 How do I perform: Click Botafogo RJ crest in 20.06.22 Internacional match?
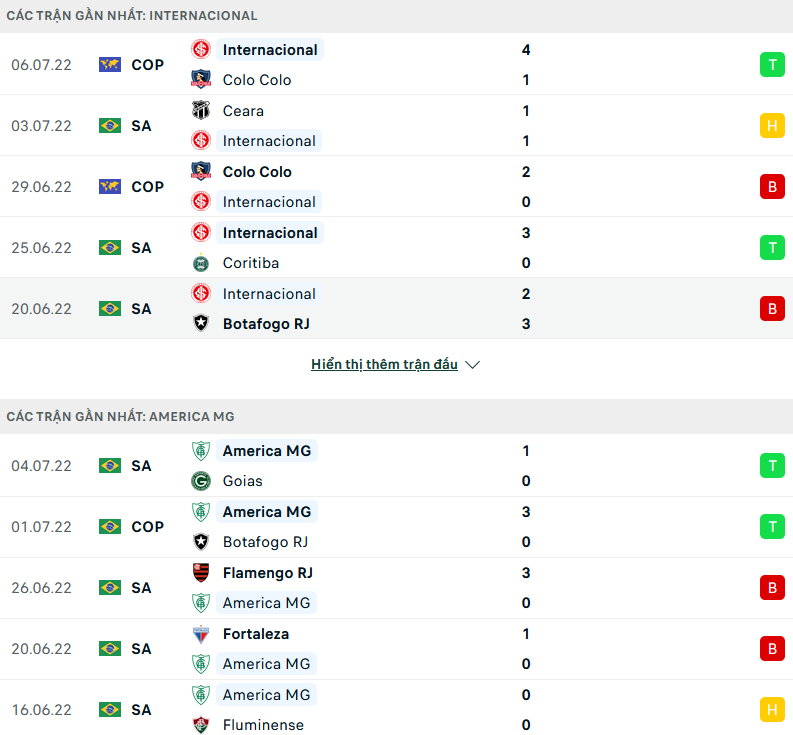(x=201, y=324)
